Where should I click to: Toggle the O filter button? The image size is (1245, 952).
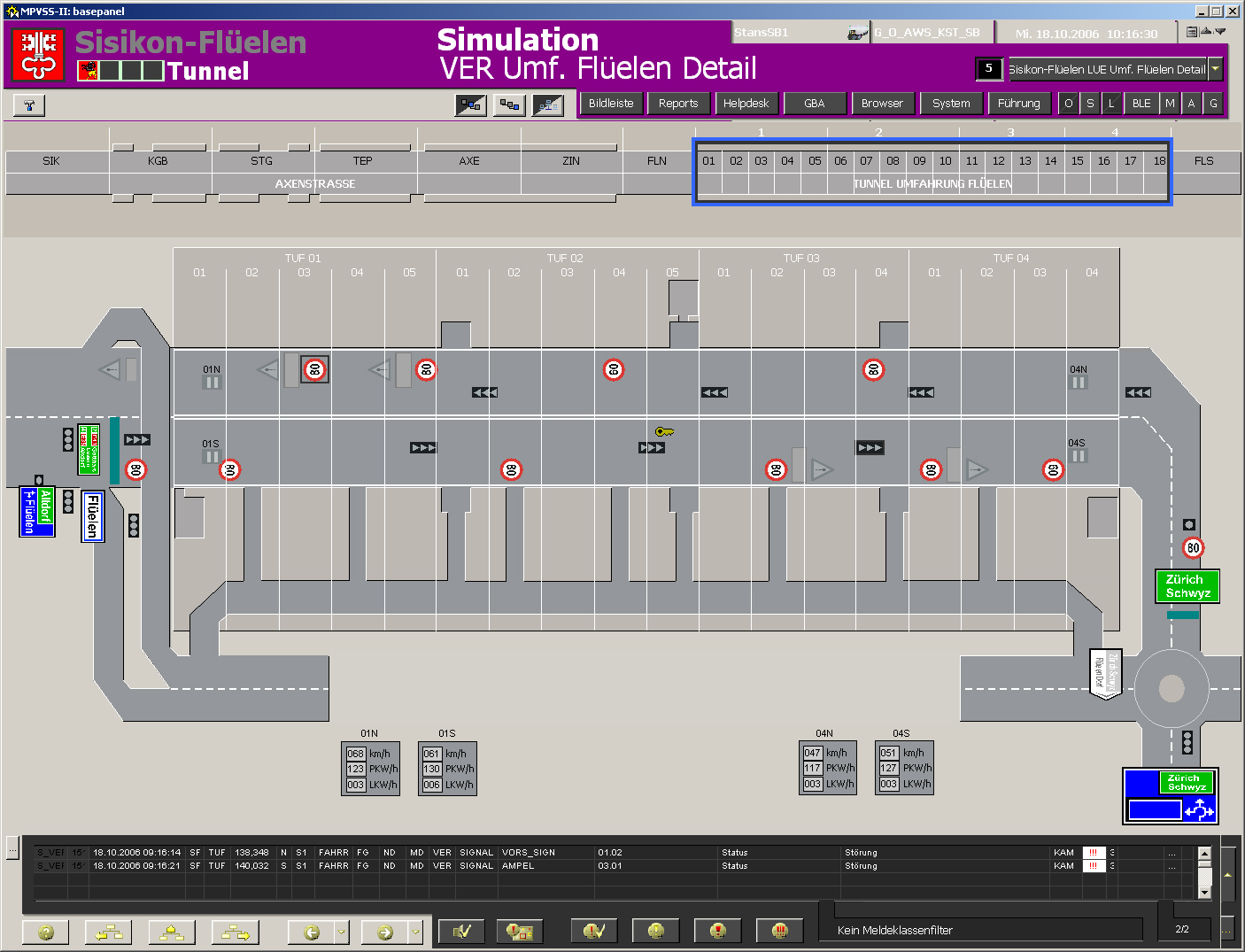(1068, 104)
